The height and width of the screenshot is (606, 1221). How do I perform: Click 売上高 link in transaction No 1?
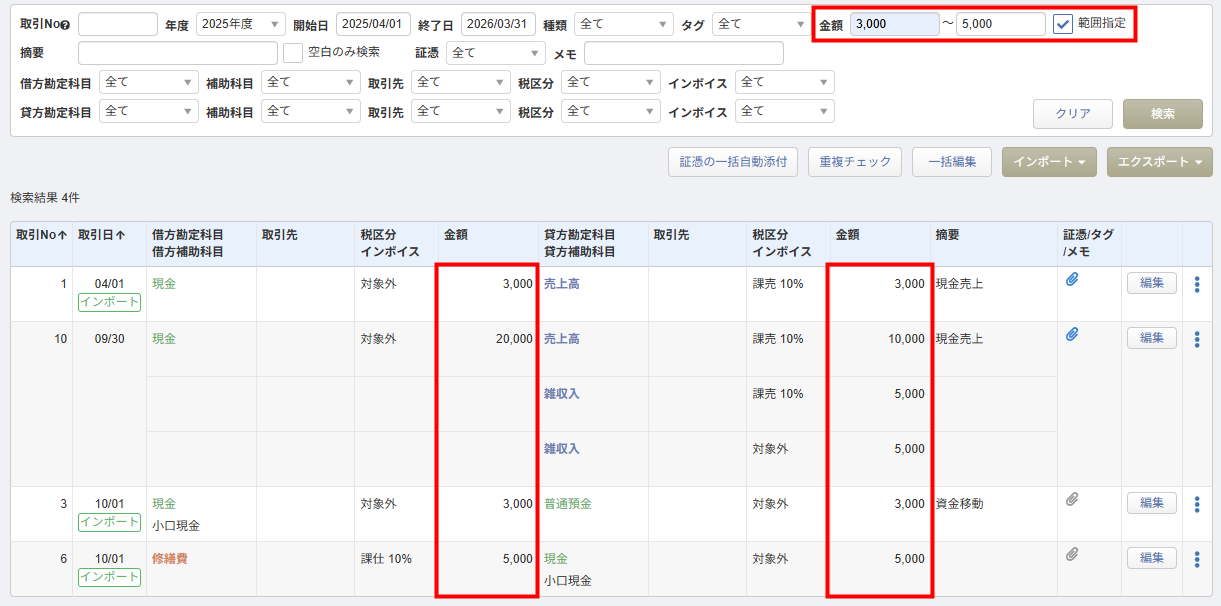561,284
